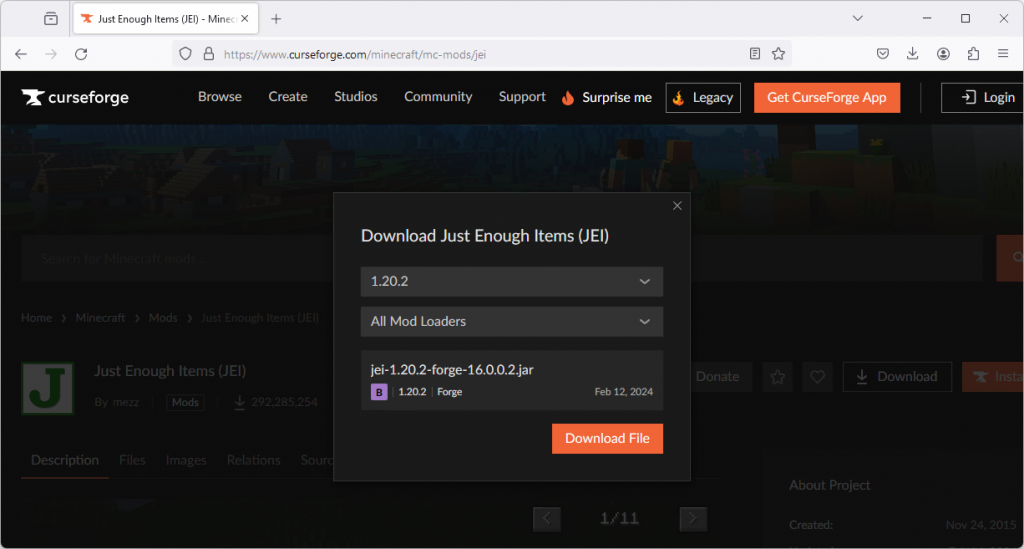The width and height of the screenshot is (1024, 549).
Task: Open the Community menu item
Action: click(x=438, y=97)
